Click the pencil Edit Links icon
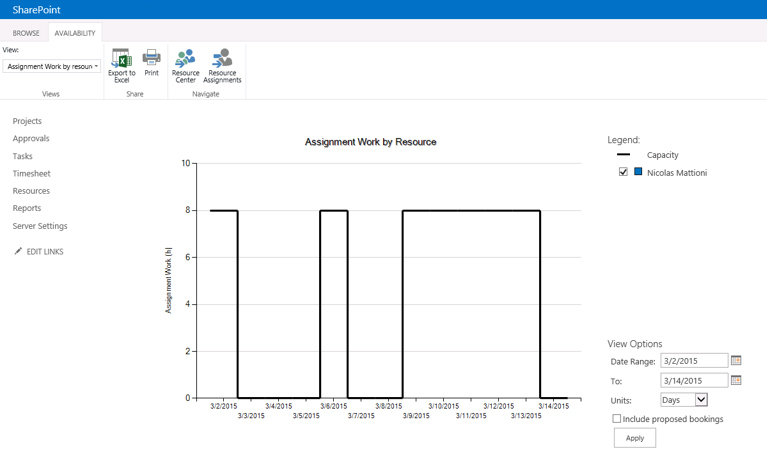The image size is (767, 467). point(18,252)
